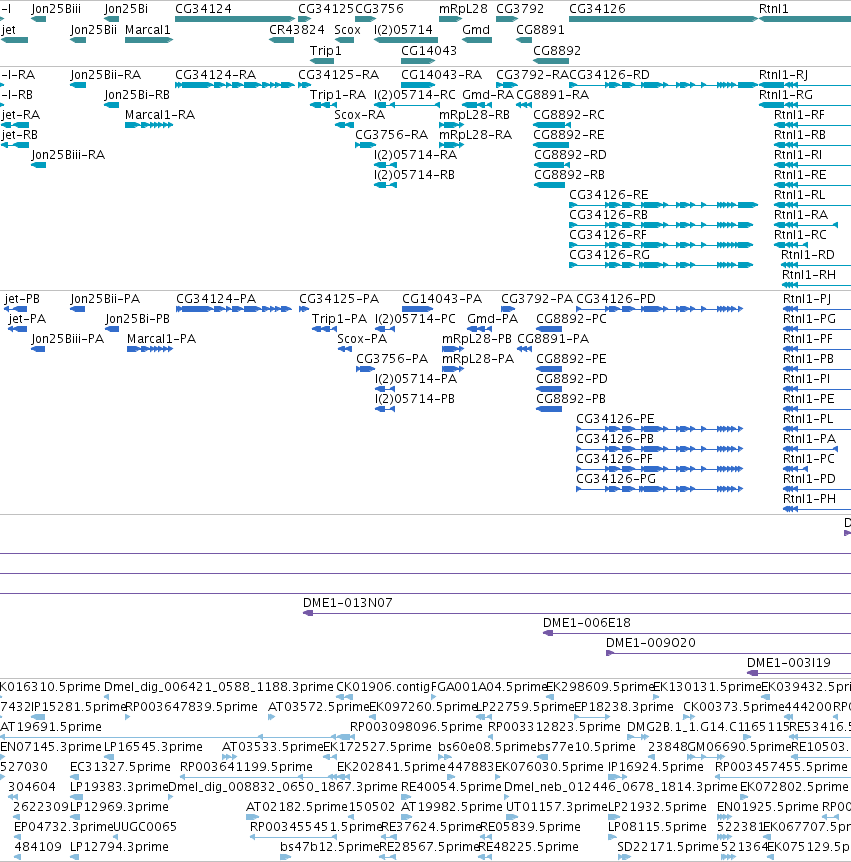This screenshot has height=862, width=851.
Task: Select EST bs47b12.5prime
Action: point(330,847)
